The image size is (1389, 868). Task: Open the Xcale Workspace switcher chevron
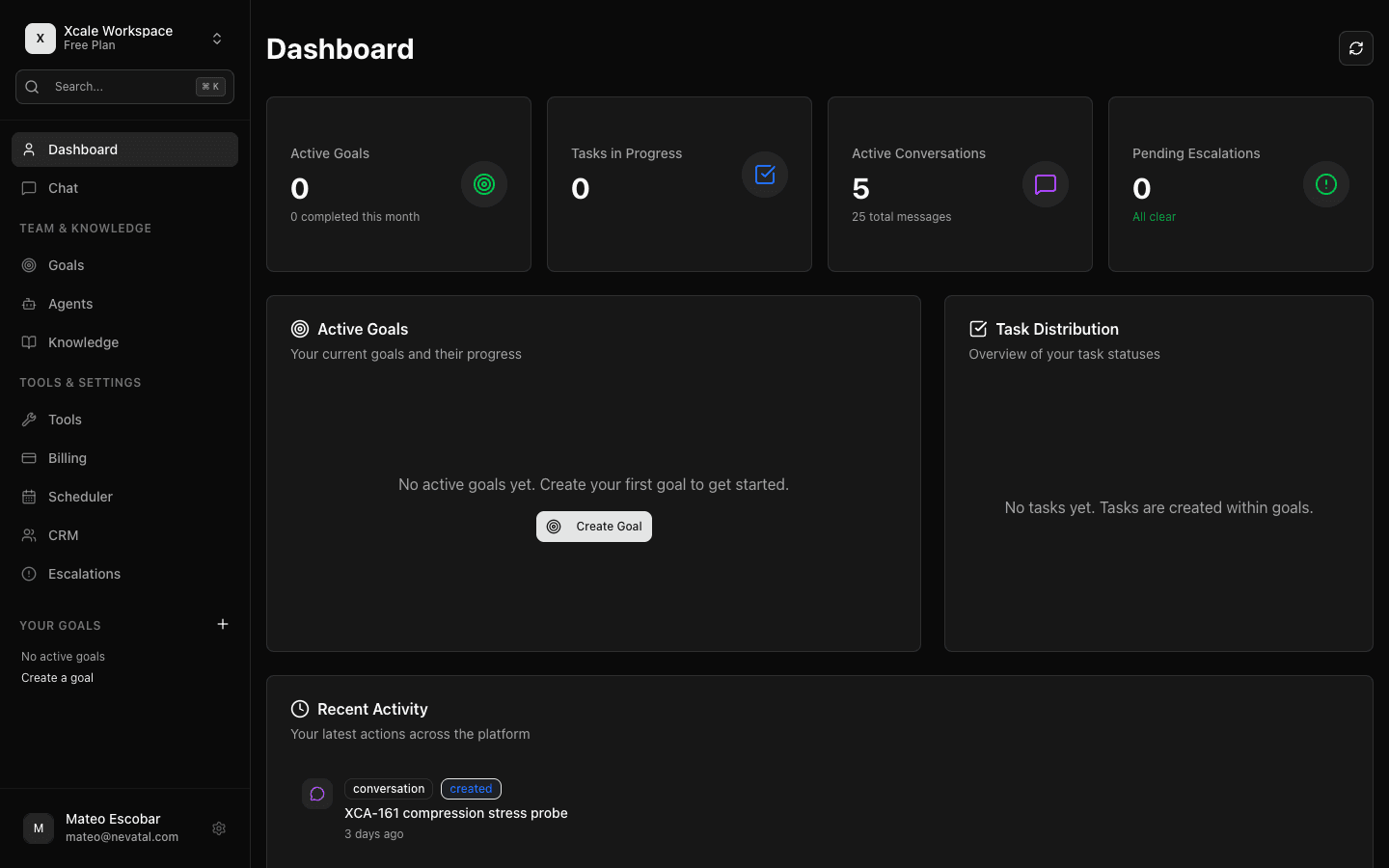click(x=217, y=38)
